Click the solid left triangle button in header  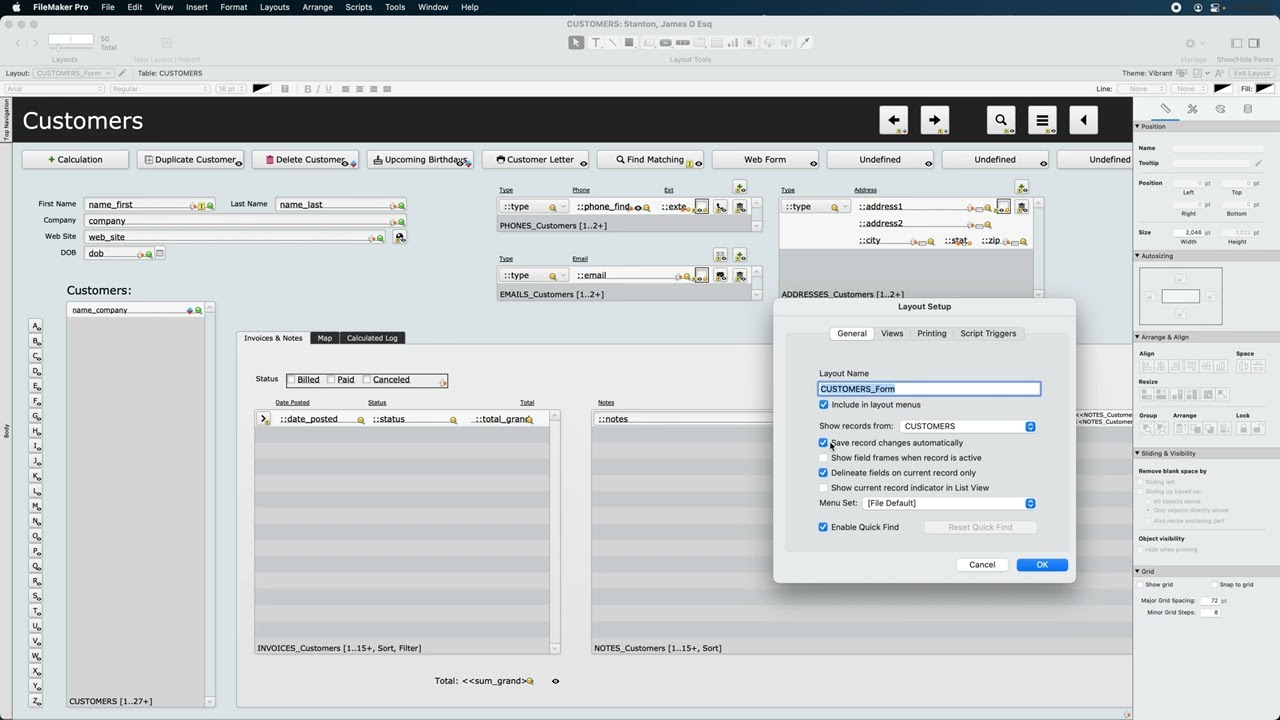[1083, 120]
